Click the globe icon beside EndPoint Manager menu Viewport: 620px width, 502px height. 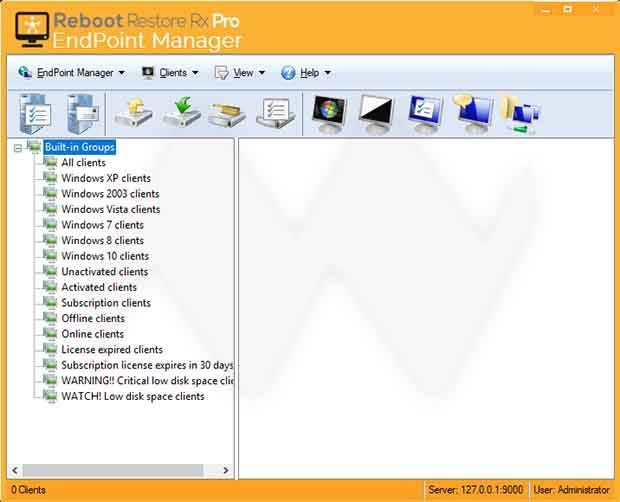[x=25, y=72]
